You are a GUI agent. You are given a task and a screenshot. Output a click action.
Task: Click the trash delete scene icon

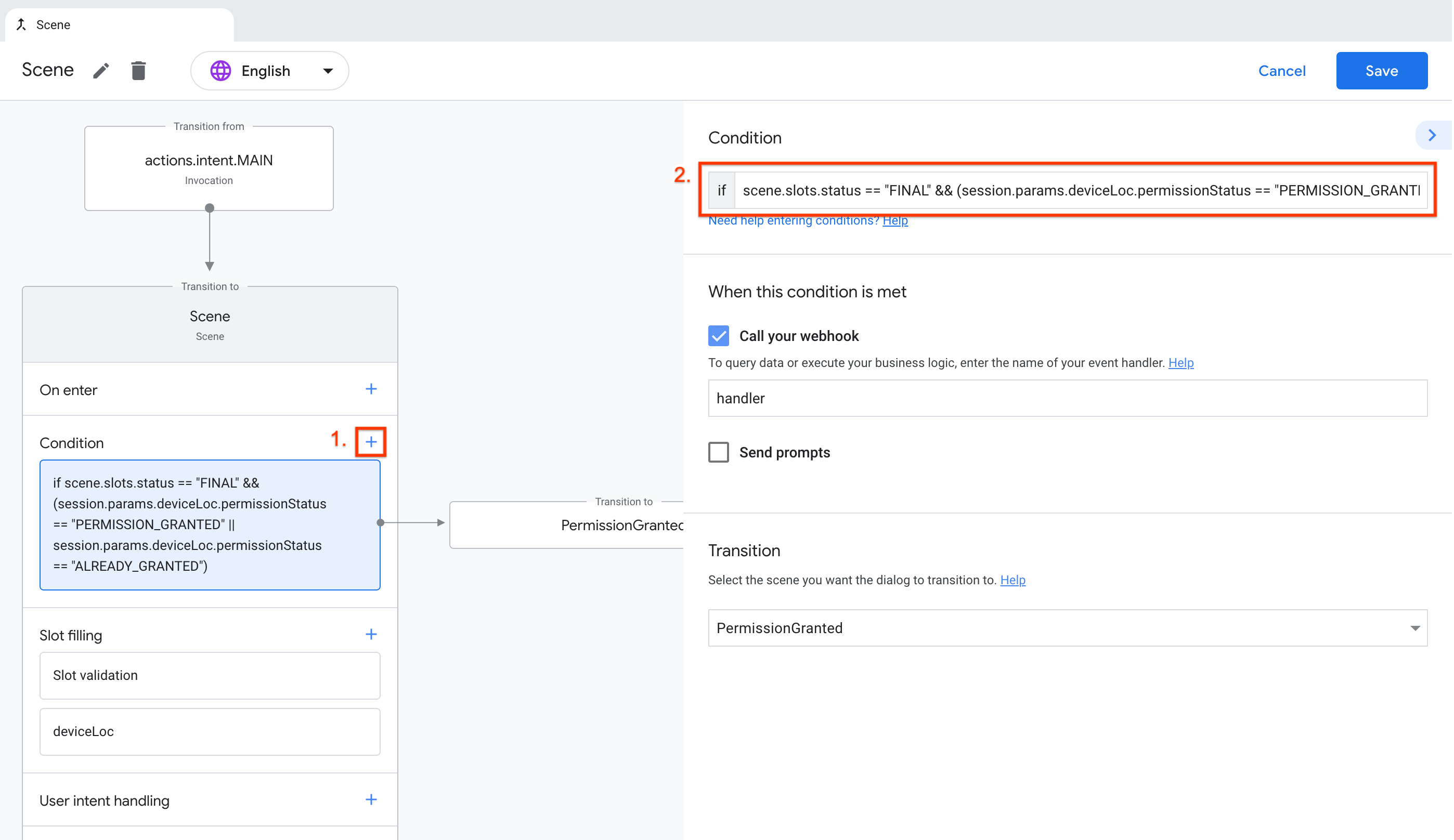coord(138,70)
